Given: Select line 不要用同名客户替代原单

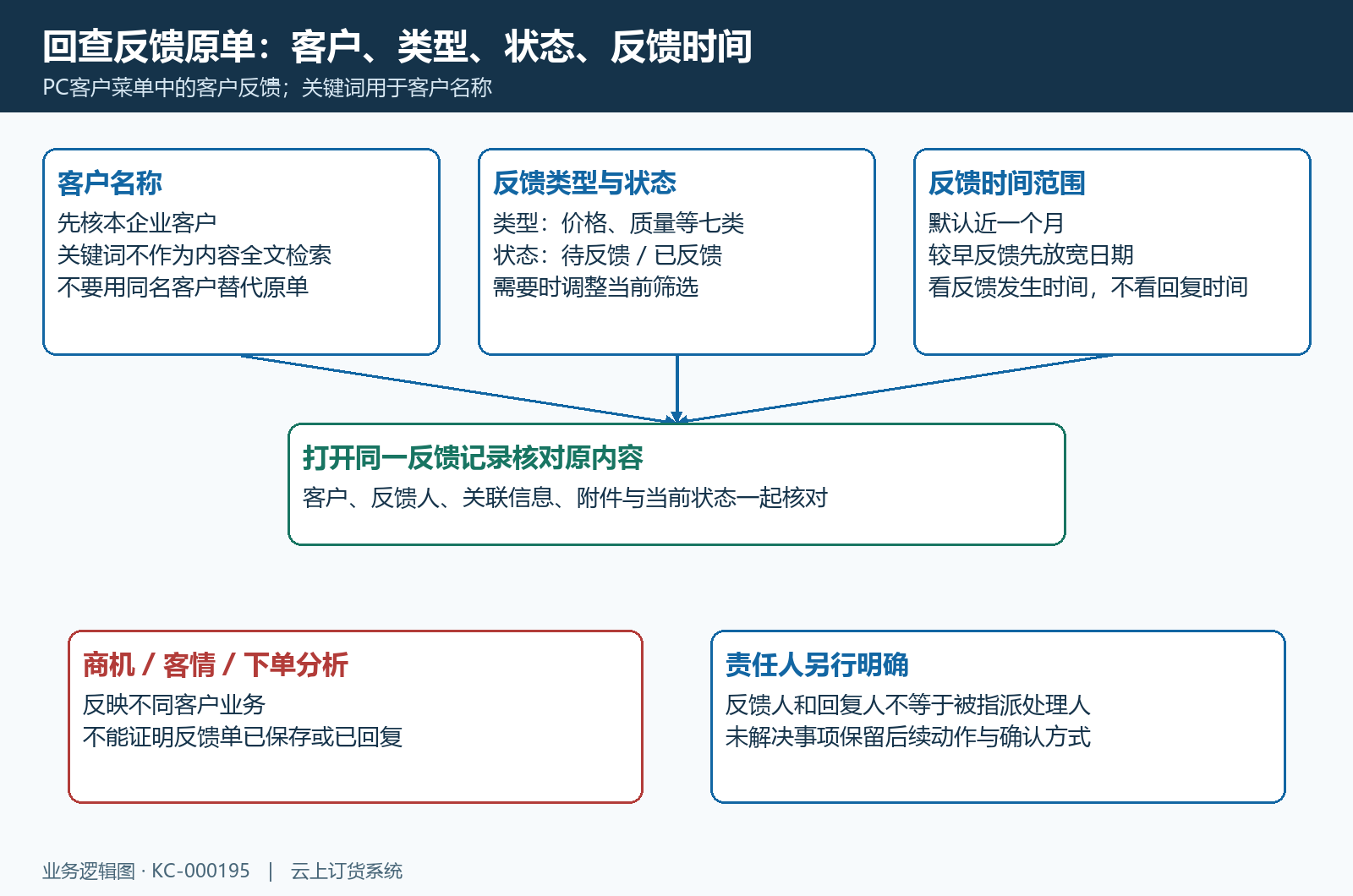Looking at the screenshot, I should click(x=183, y=287).
